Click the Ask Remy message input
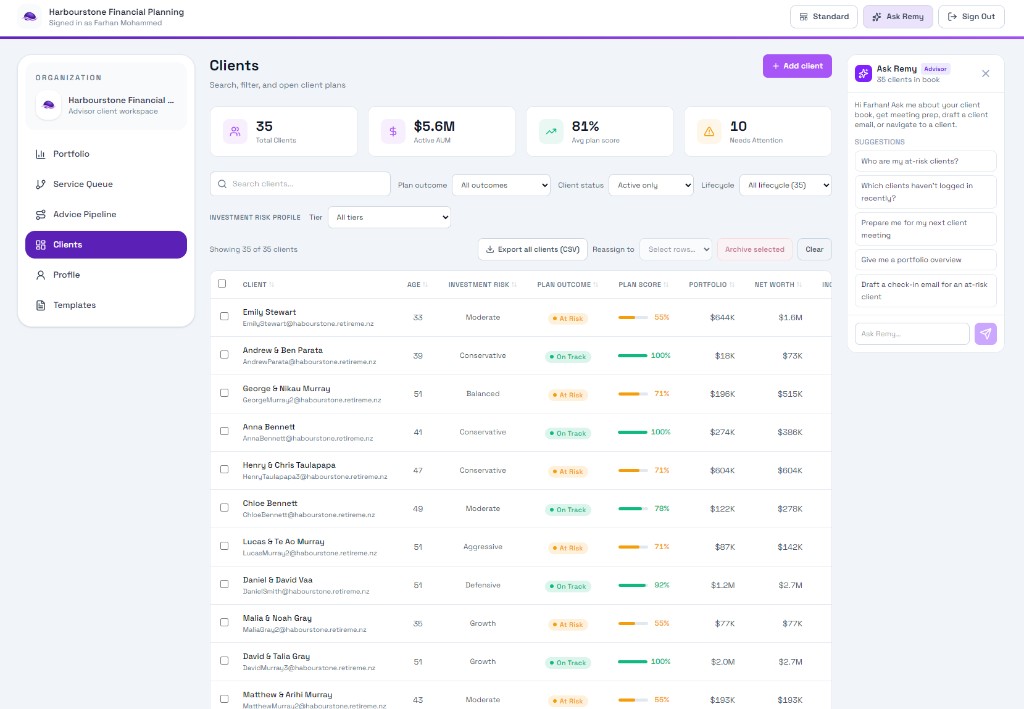 [912, 334]
